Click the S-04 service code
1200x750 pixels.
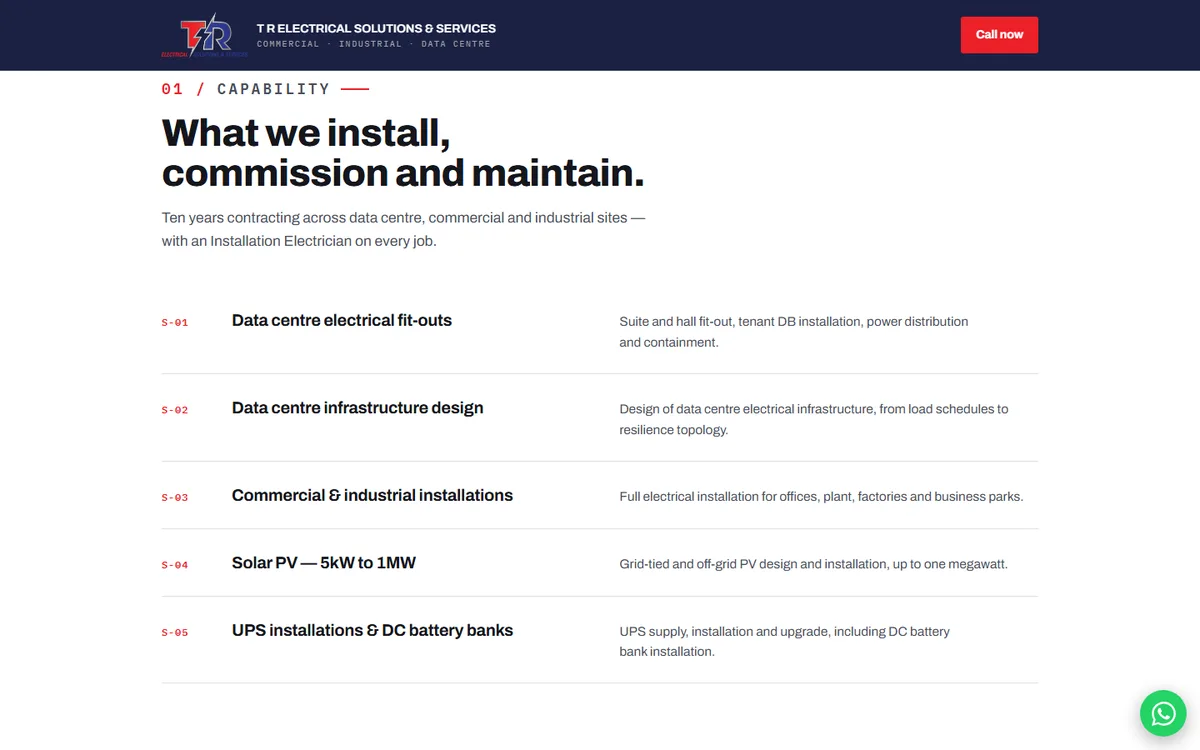pos(175,565)
